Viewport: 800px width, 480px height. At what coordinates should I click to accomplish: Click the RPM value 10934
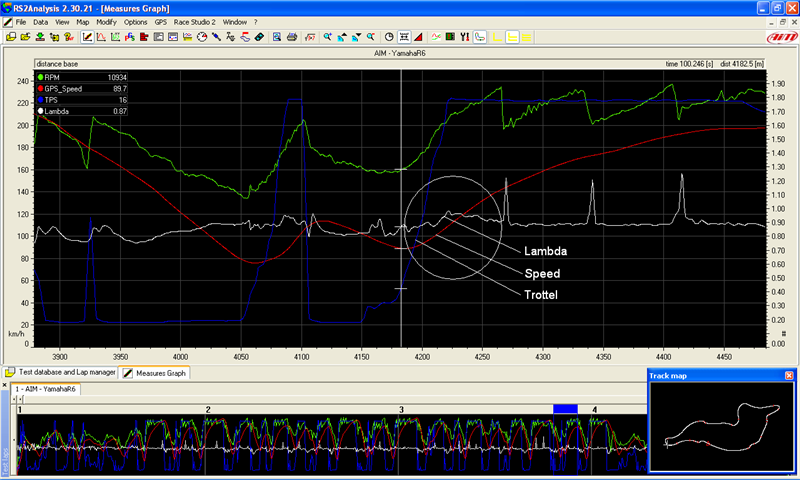(117, 78)
